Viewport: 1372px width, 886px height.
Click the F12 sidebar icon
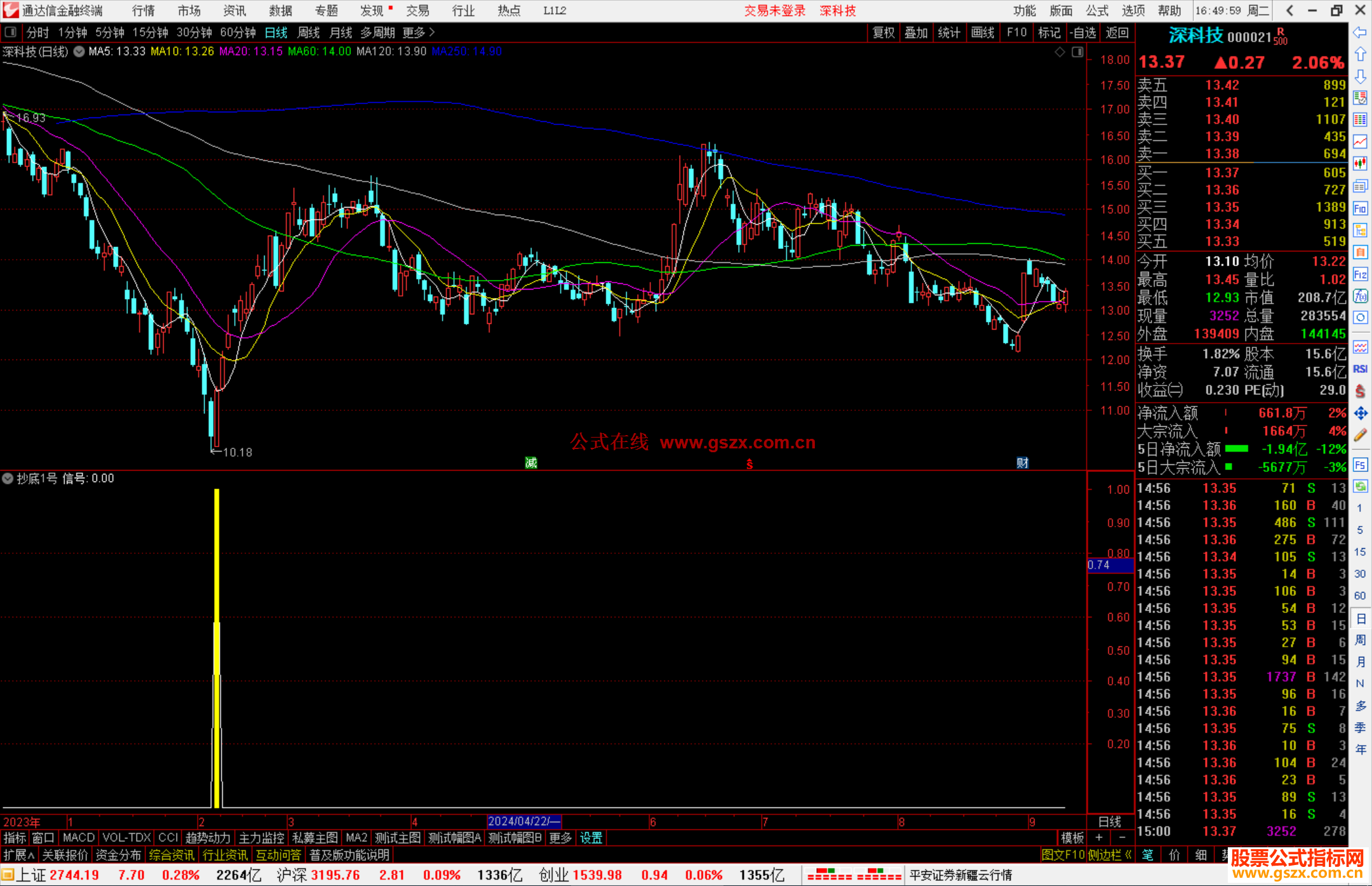point(1360,274)
